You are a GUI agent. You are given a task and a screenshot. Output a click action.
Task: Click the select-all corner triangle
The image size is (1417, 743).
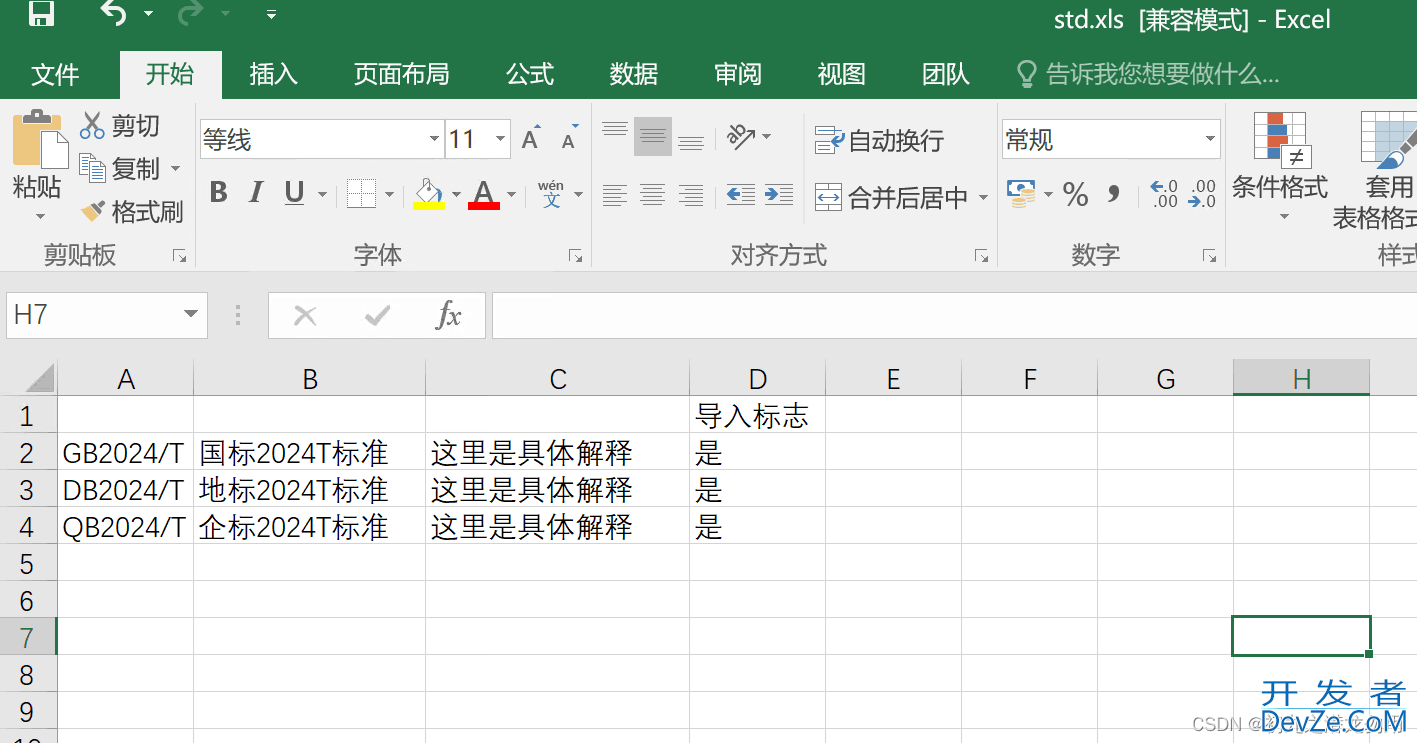click(x=39, y=378)
